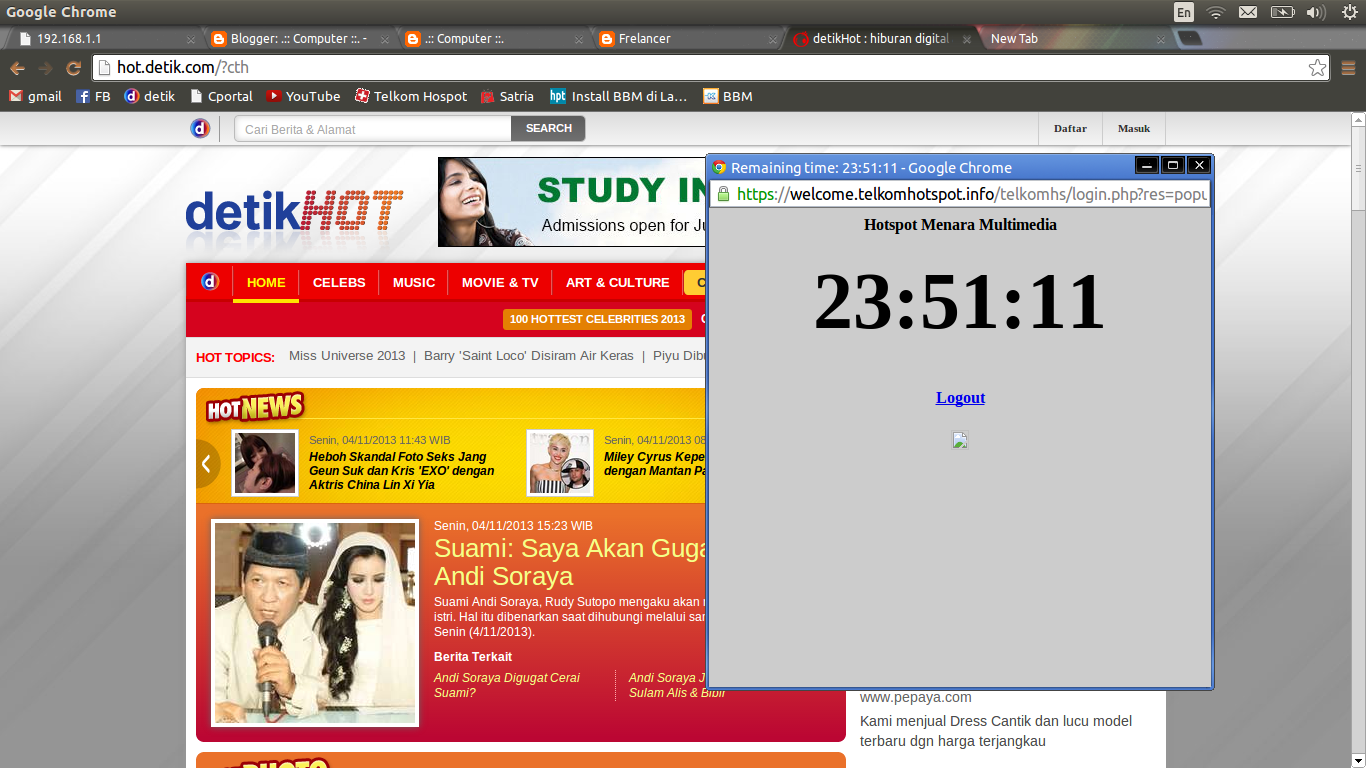Click the Jang Geun Suk news thumbnail
This screenshot has height=768, width=1366.
pos(265,462)
